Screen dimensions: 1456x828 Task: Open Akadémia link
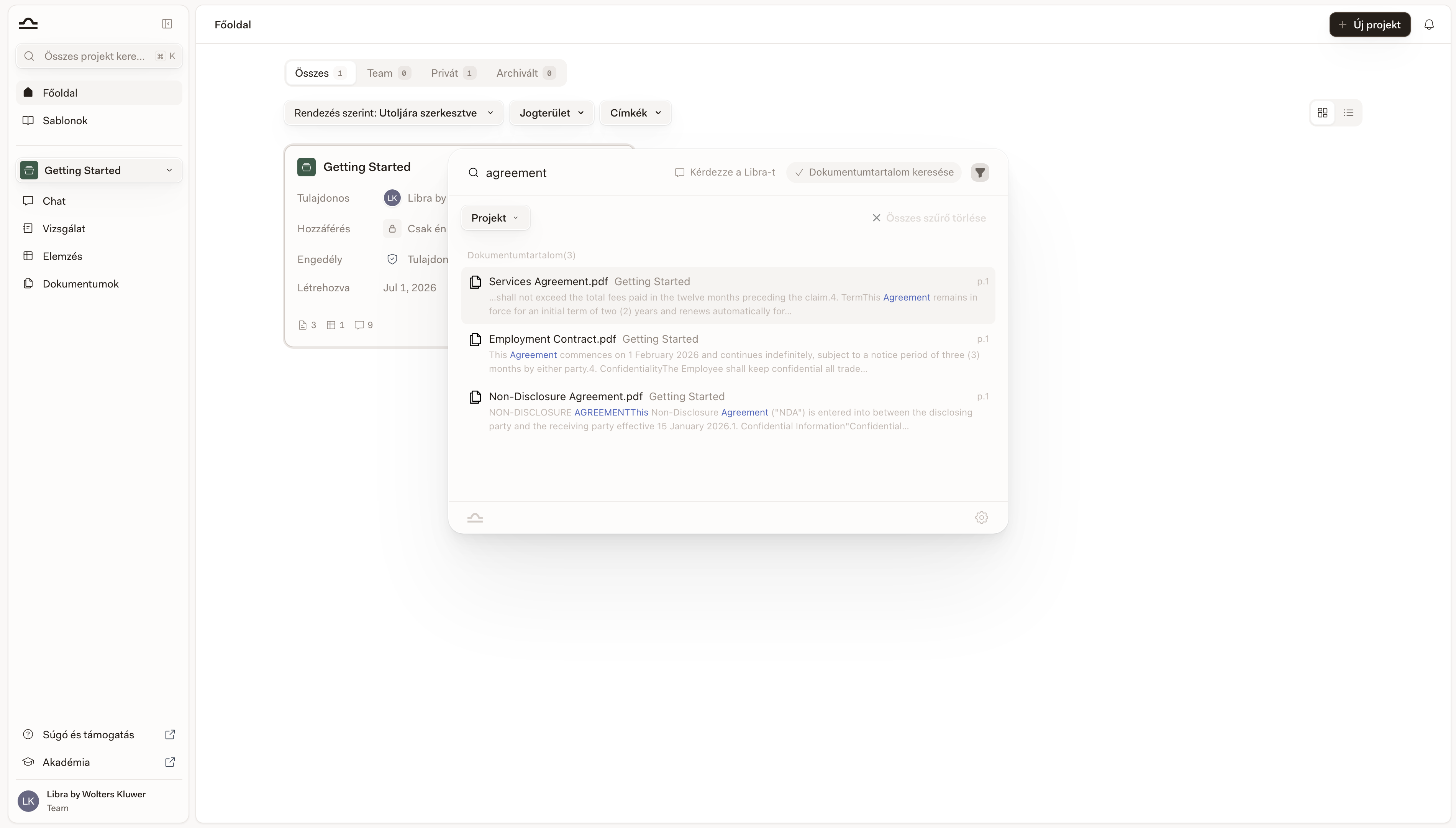99,762
